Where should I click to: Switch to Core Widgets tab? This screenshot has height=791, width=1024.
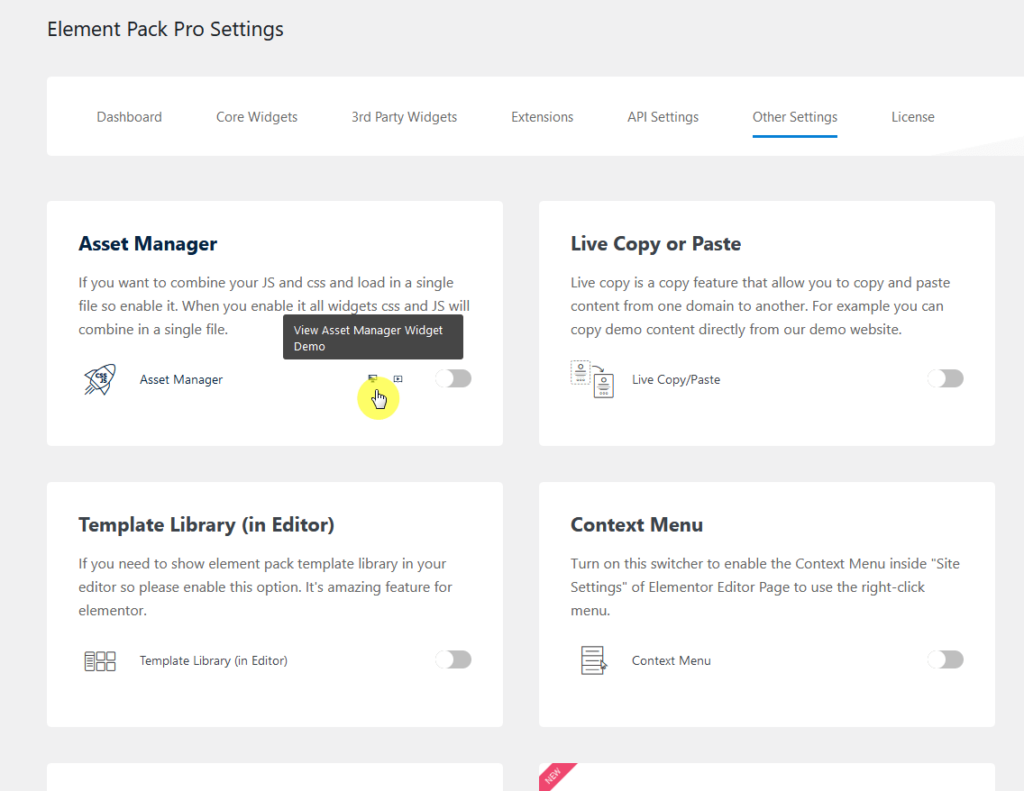point(257,117)
